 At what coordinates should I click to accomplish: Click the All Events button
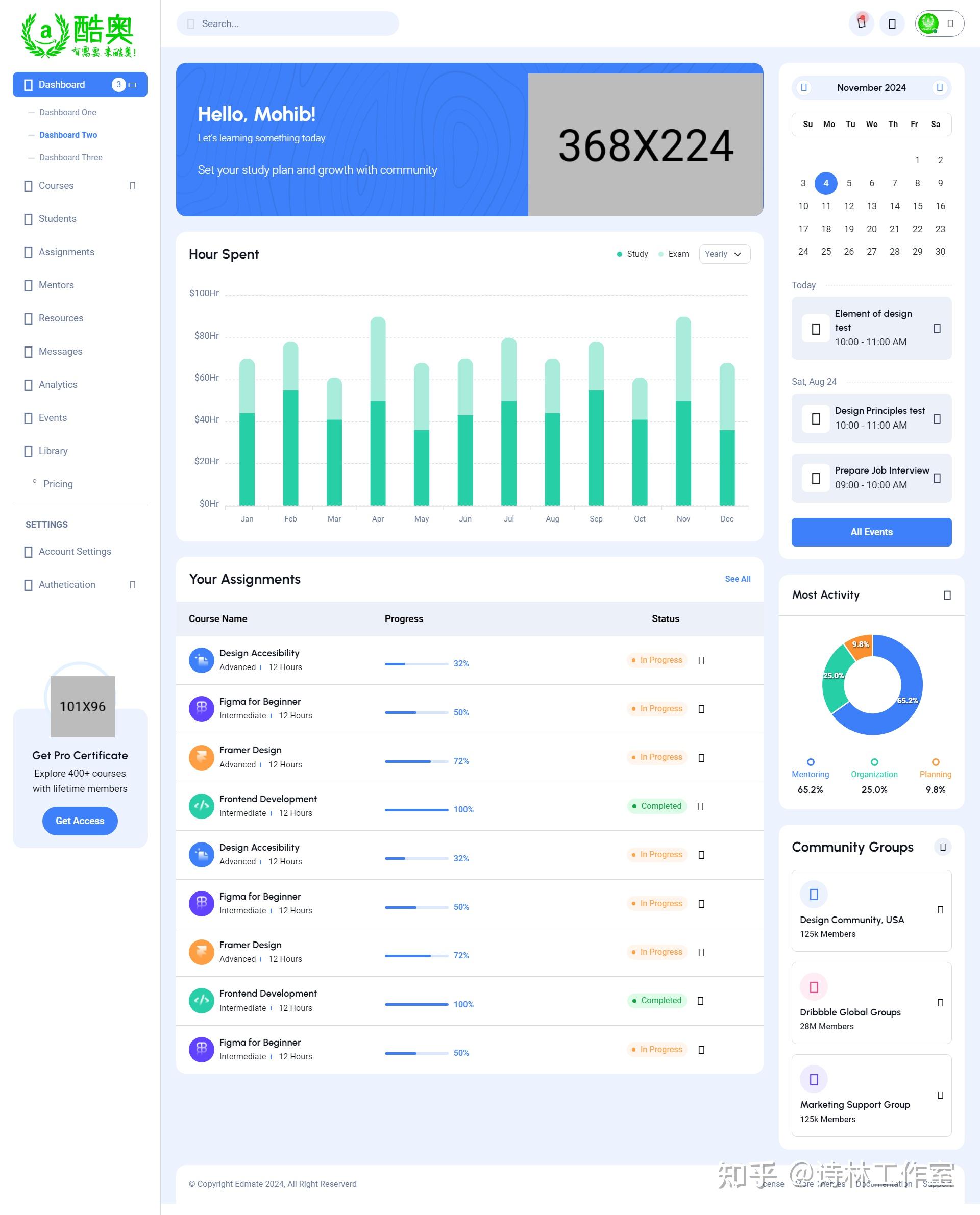(x=871, y=532)
